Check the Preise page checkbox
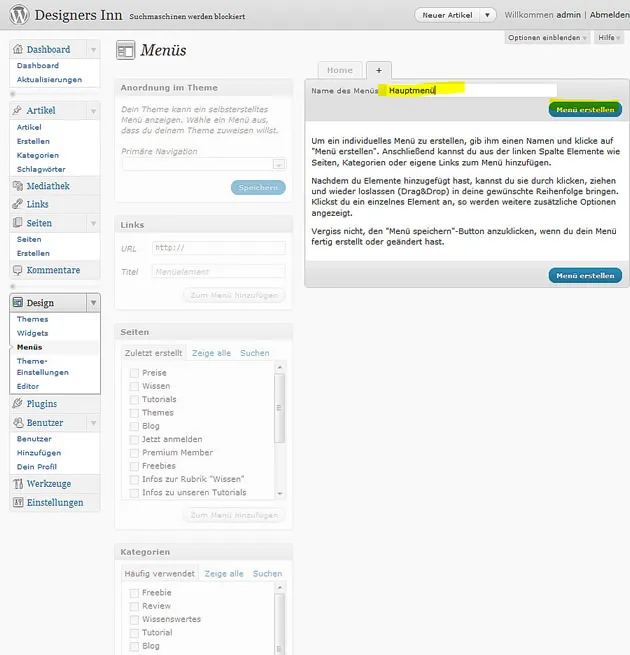 tap(134, 373)
